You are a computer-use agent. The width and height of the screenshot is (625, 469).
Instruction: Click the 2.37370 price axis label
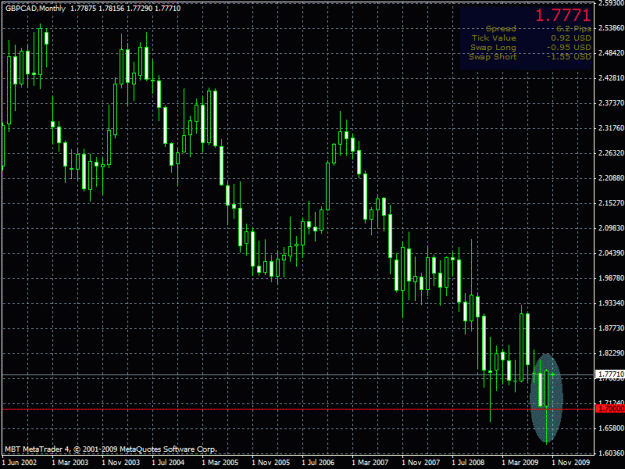coord(611,103)
